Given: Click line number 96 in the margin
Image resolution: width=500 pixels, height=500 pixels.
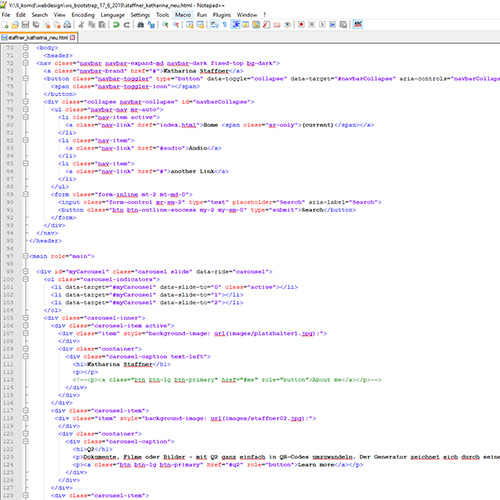Looking at the screenshot, I should pos(10,248).
